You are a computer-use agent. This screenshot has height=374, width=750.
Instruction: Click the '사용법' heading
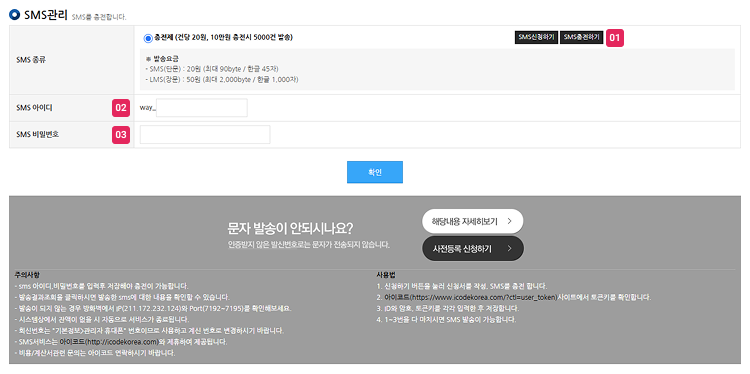point(386,275)
